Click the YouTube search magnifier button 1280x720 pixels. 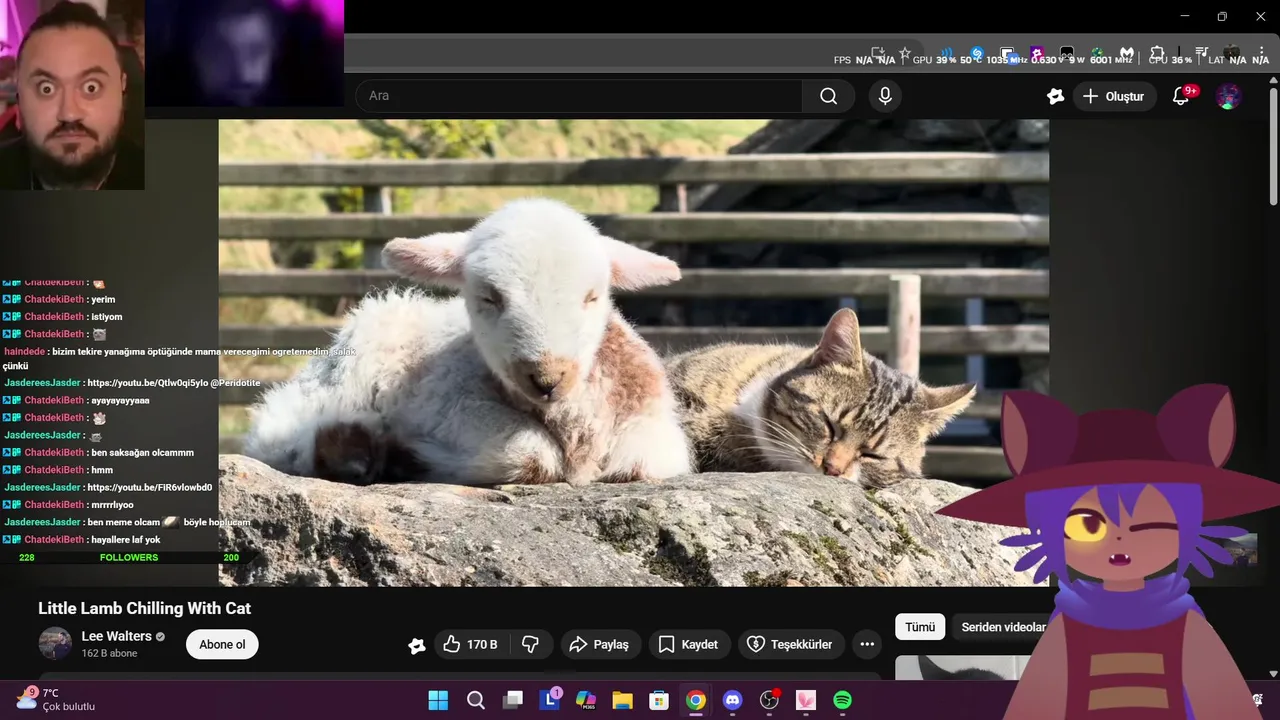[x=828, y=96]
